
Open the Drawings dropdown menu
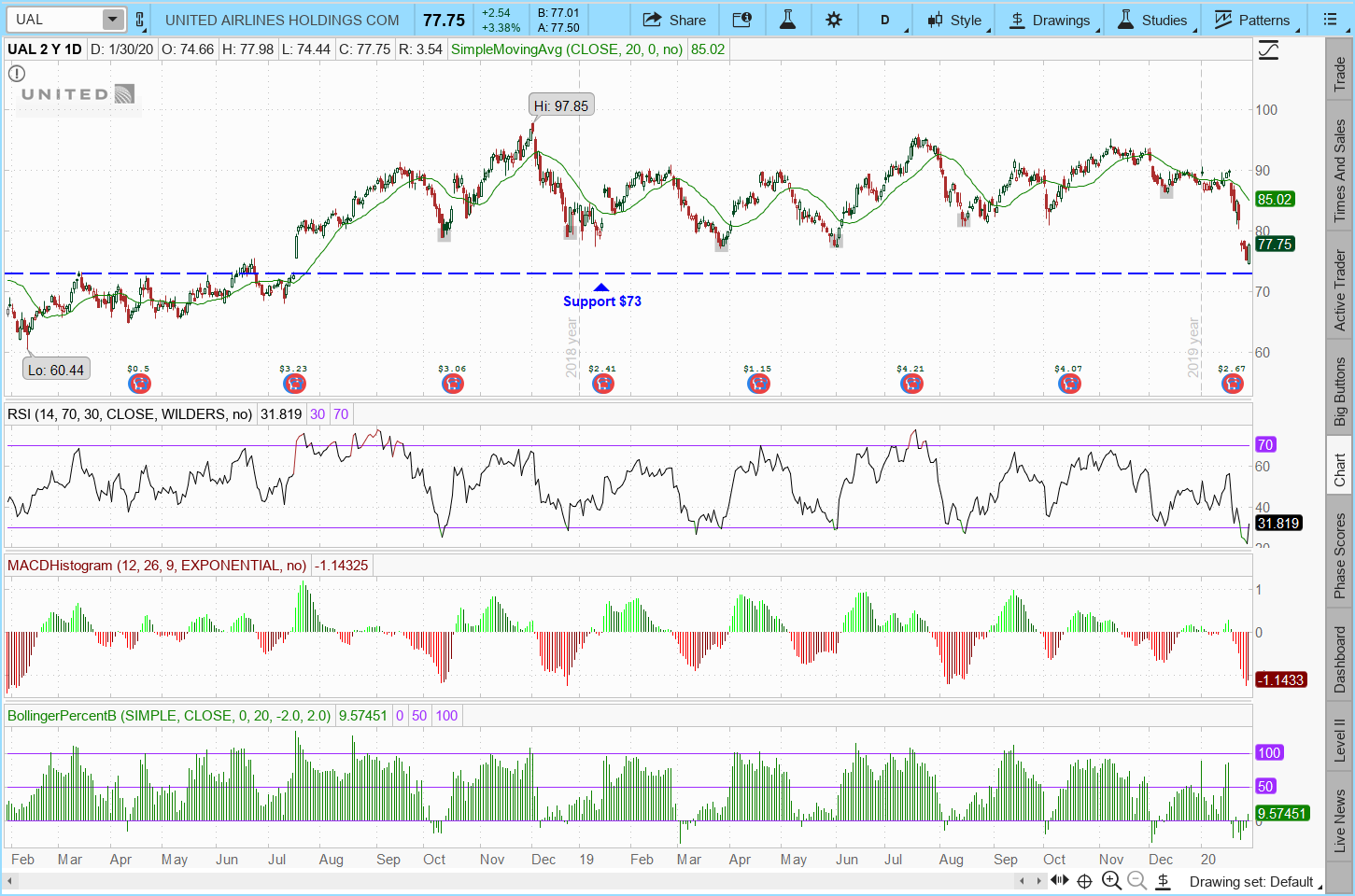pos(1051,20)
